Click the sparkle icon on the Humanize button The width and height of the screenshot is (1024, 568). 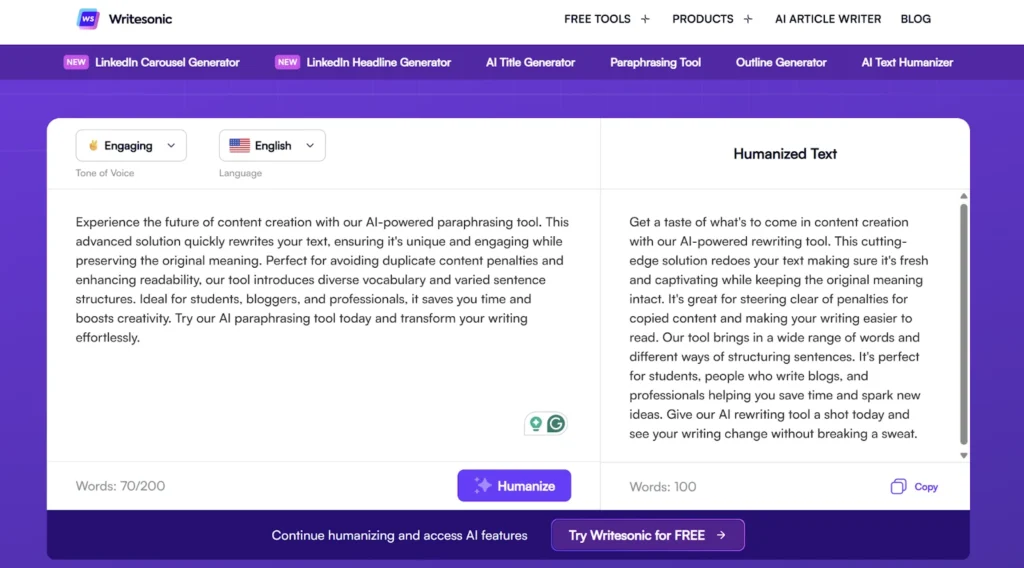coord(483,485)
